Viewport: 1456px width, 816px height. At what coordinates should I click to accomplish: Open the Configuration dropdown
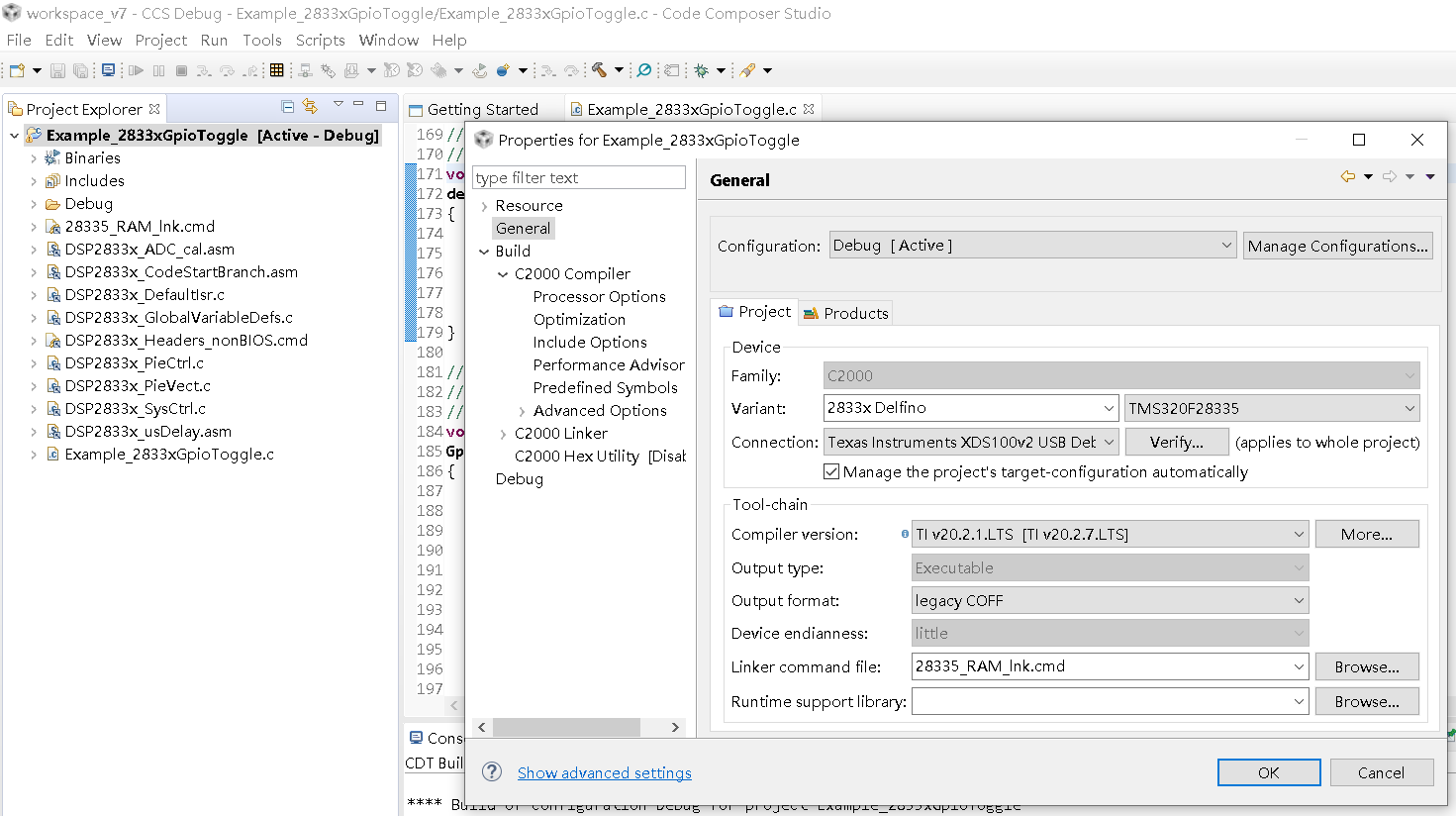point(1032,246)
